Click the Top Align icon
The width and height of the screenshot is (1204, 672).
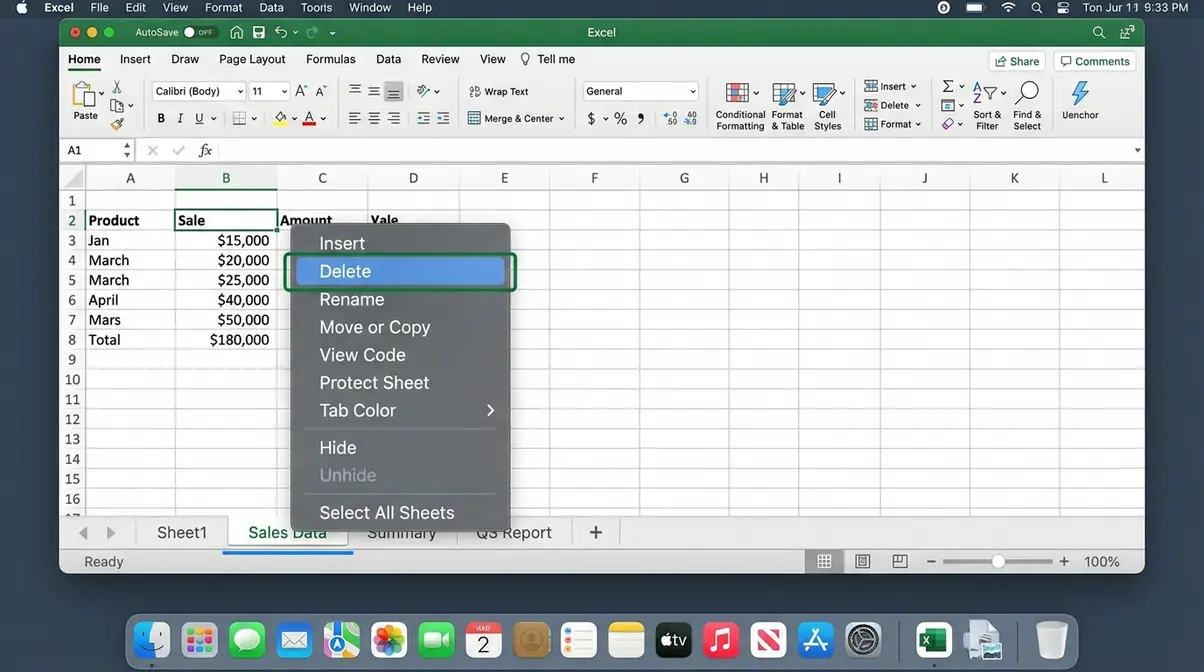click(x=354, y=91)
